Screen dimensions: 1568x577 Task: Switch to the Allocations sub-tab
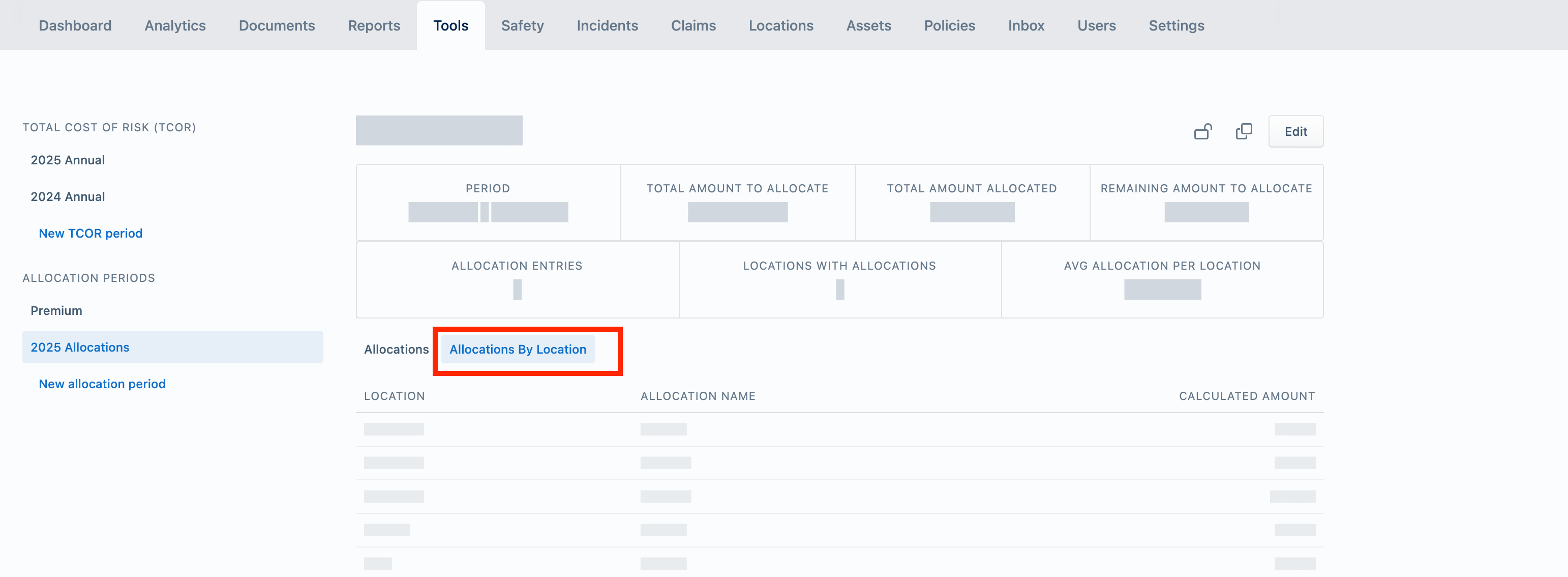pos(396,349)
